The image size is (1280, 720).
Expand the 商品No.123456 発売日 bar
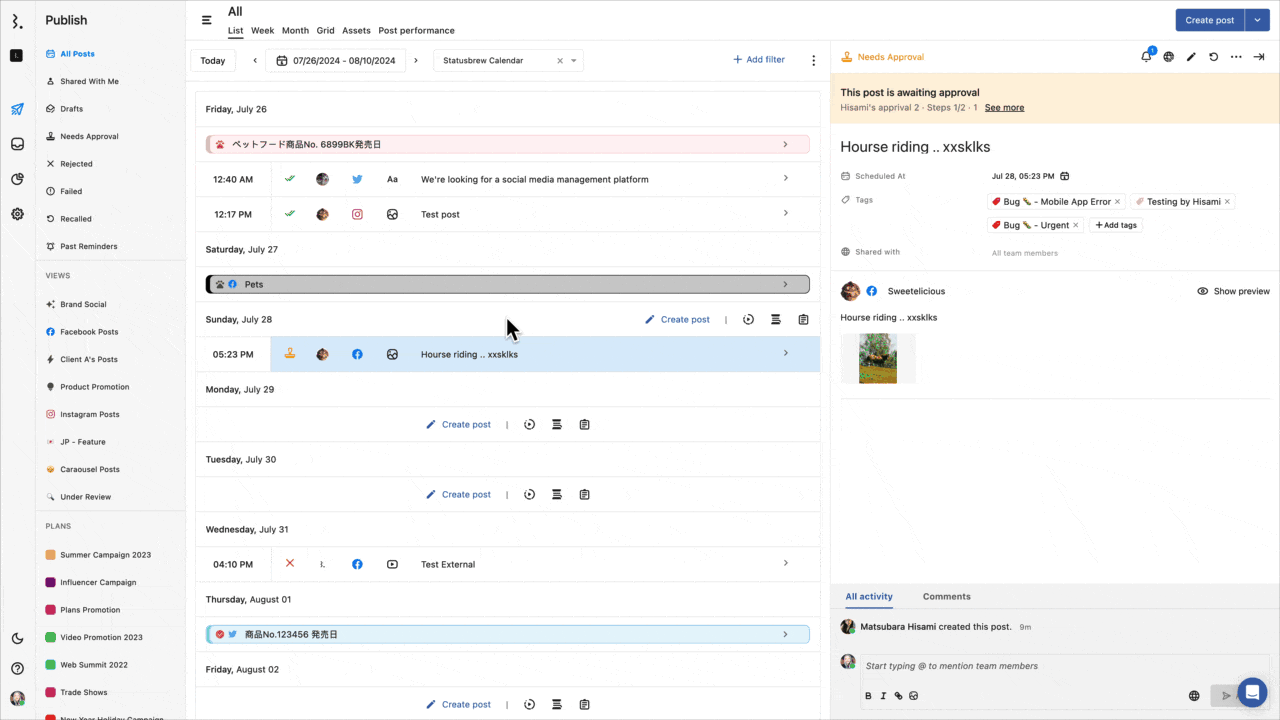coord(508,634)
